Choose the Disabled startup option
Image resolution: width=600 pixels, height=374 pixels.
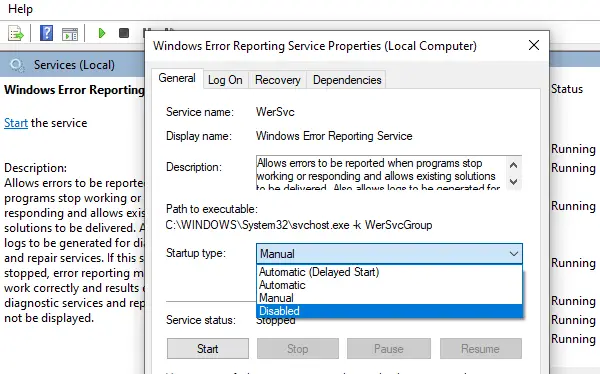389,311
